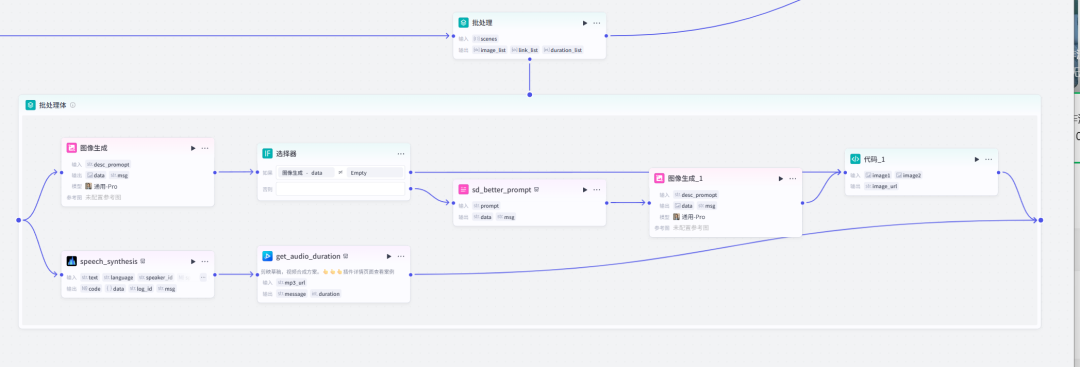The height and width of the screenshot is (367, 1080).
Task: Click the 图像生成_1 node pink icon
Action: coord(659,178)
